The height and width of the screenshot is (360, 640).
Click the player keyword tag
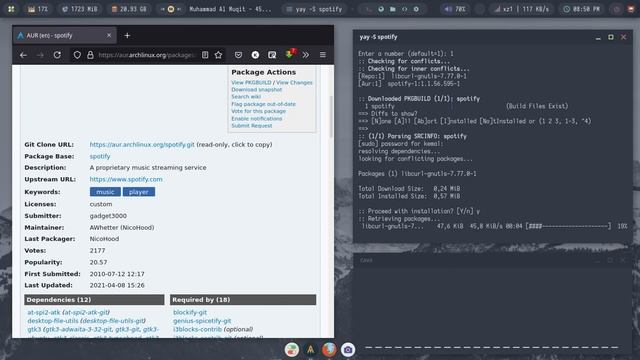click(139, 192)
